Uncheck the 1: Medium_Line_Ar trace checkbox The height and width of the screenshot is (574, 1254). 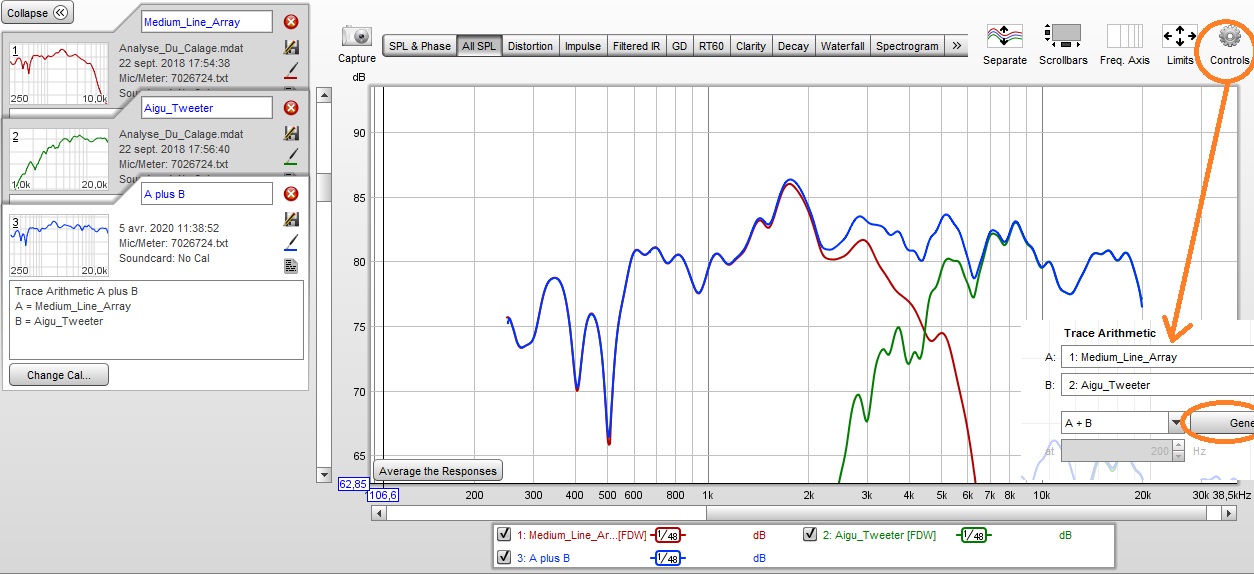click(506, 535)
